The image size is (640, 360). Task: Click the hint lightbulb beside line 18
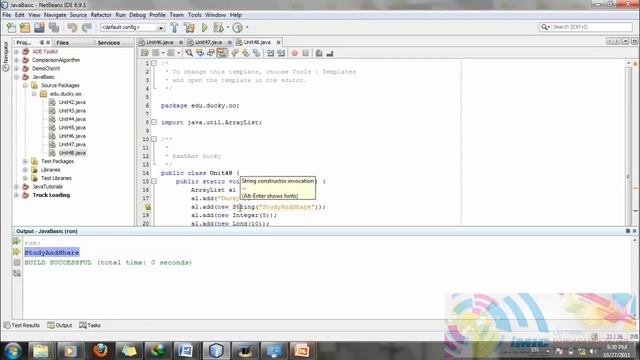tap(147, 207)
